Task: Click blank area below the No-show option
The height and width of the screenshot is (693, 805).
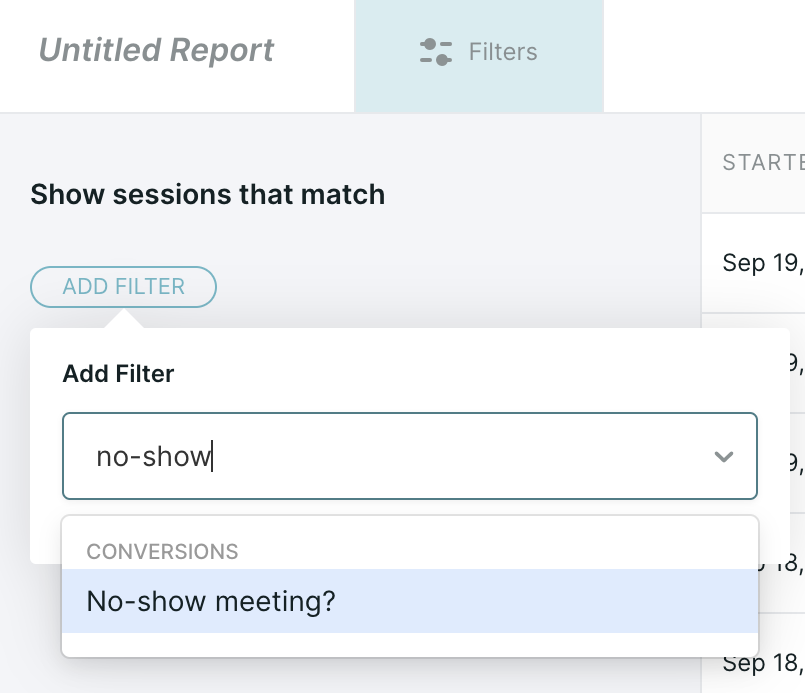Action: pyautogui.click(x=410, y=644)
